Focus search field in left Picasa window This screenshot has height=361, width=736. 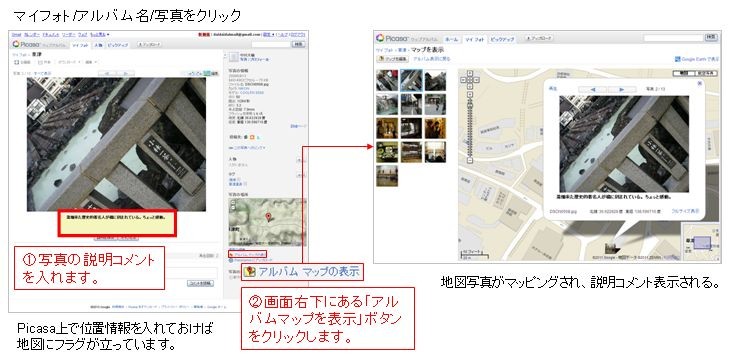click(x=271, y=44)
